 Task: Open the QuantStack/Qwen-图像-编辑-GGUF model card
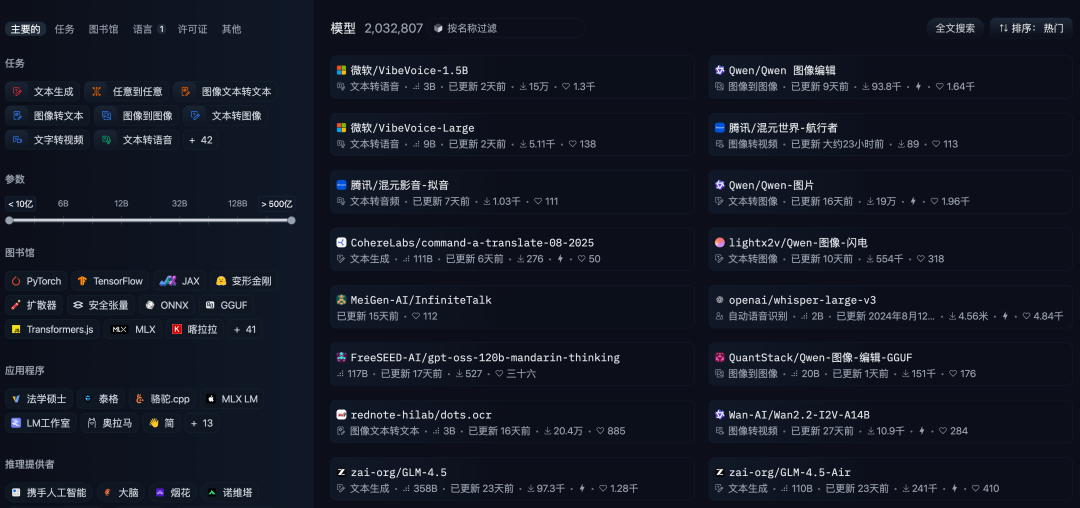click(x=891, y=364)
